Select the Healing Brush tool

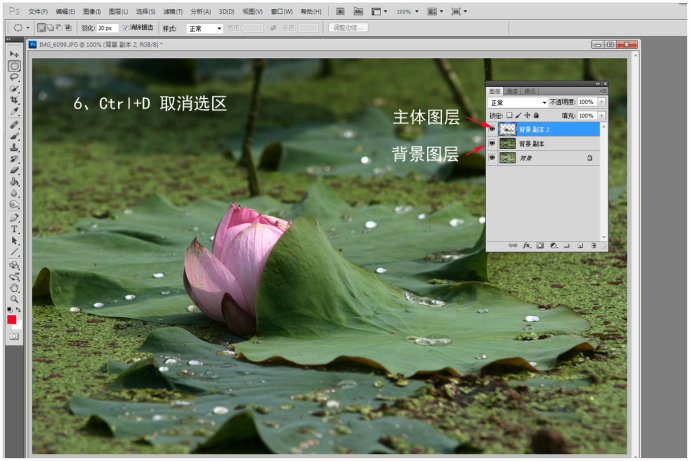(14, 125)
